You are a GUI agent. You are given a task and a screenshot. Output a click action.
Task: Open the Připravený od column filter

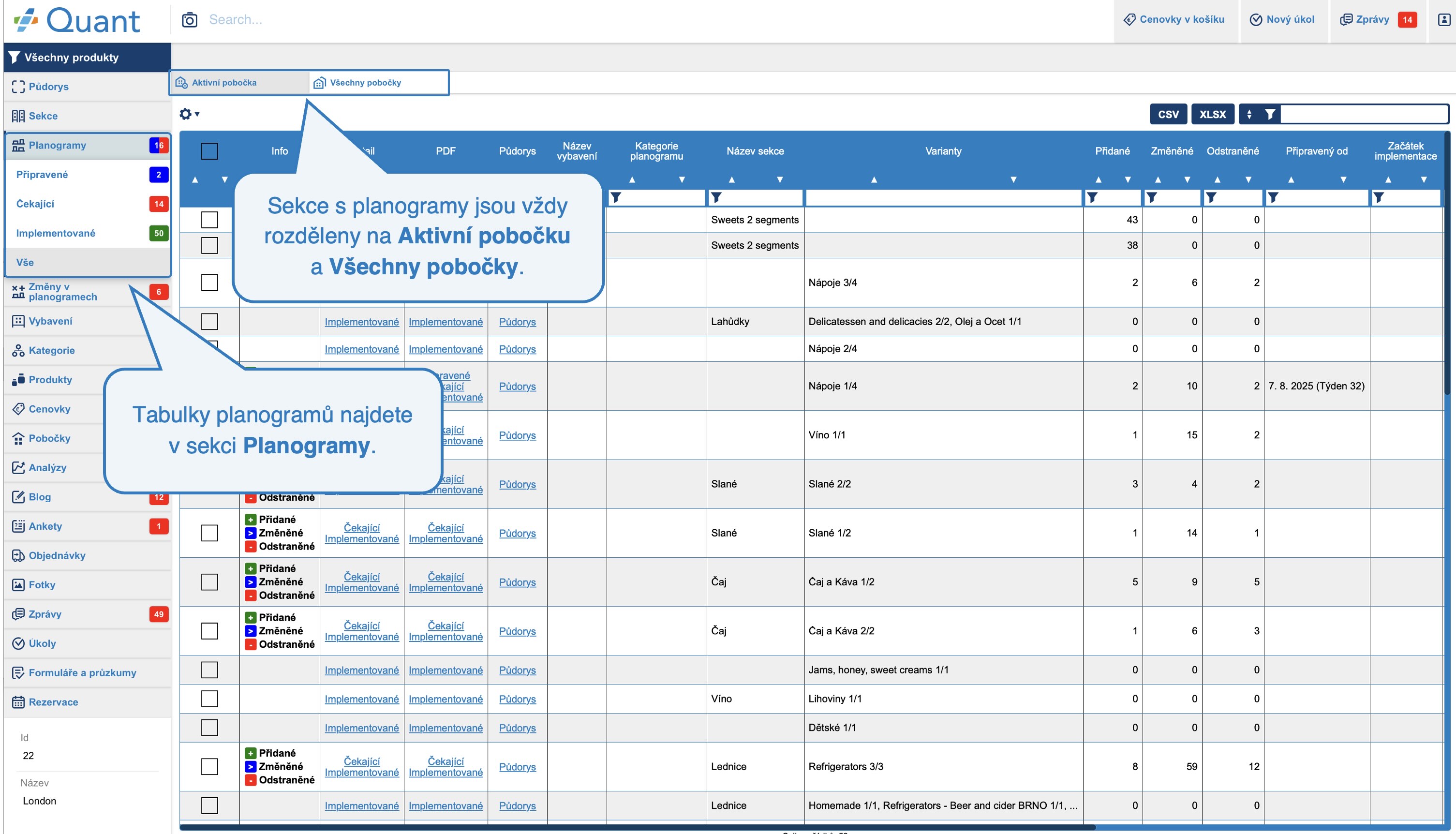click(1273, 198)
